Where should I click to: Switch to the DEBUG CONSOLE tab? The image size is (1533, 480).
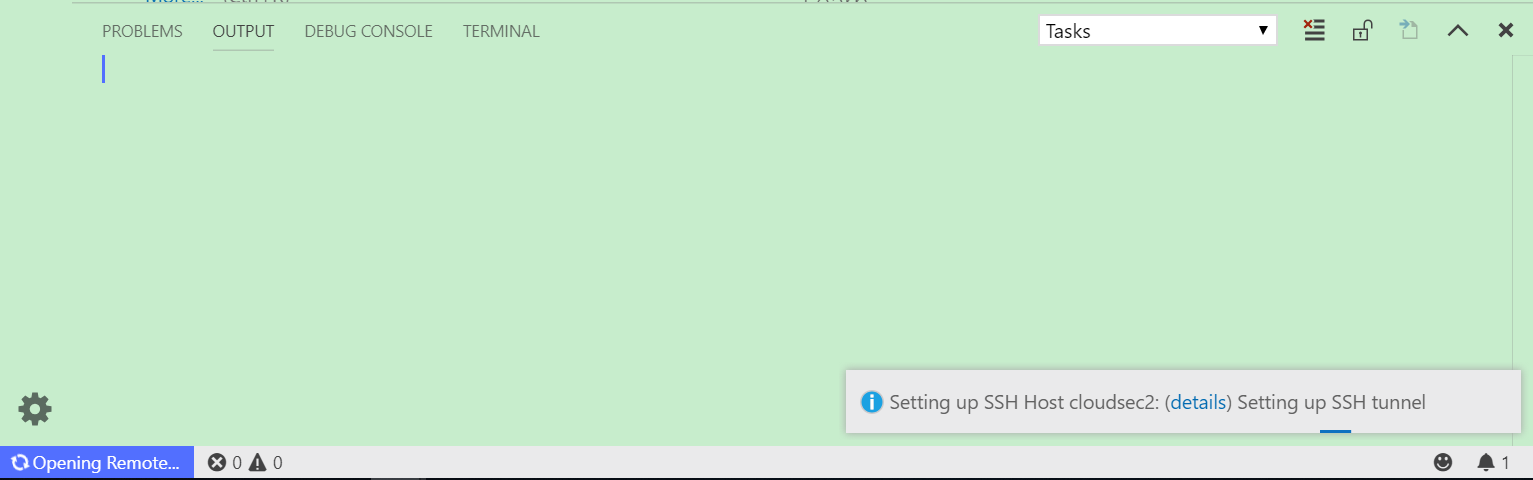coord(368,31)
